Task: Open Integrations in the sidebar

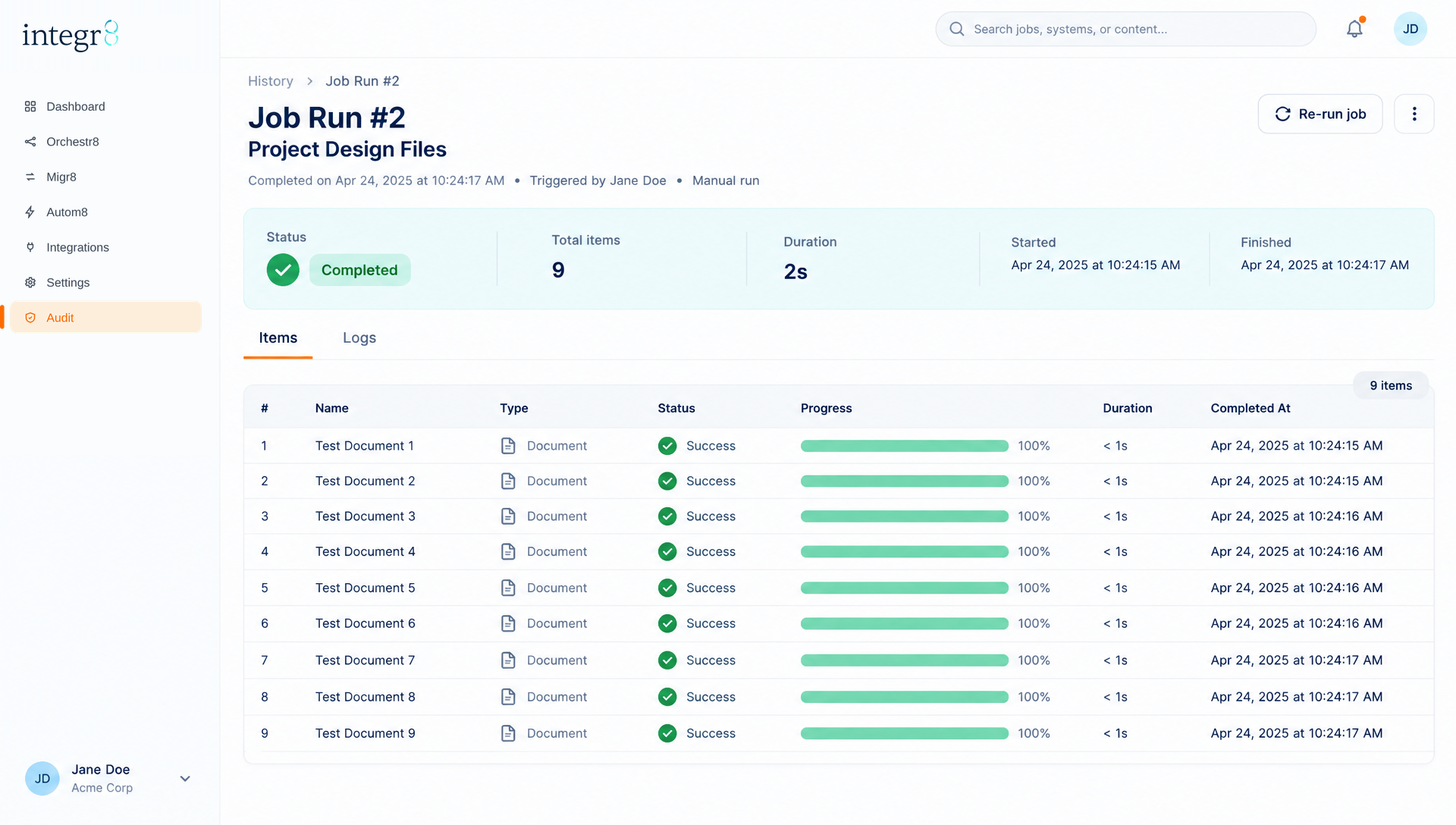Action: [x=105, y=247]
